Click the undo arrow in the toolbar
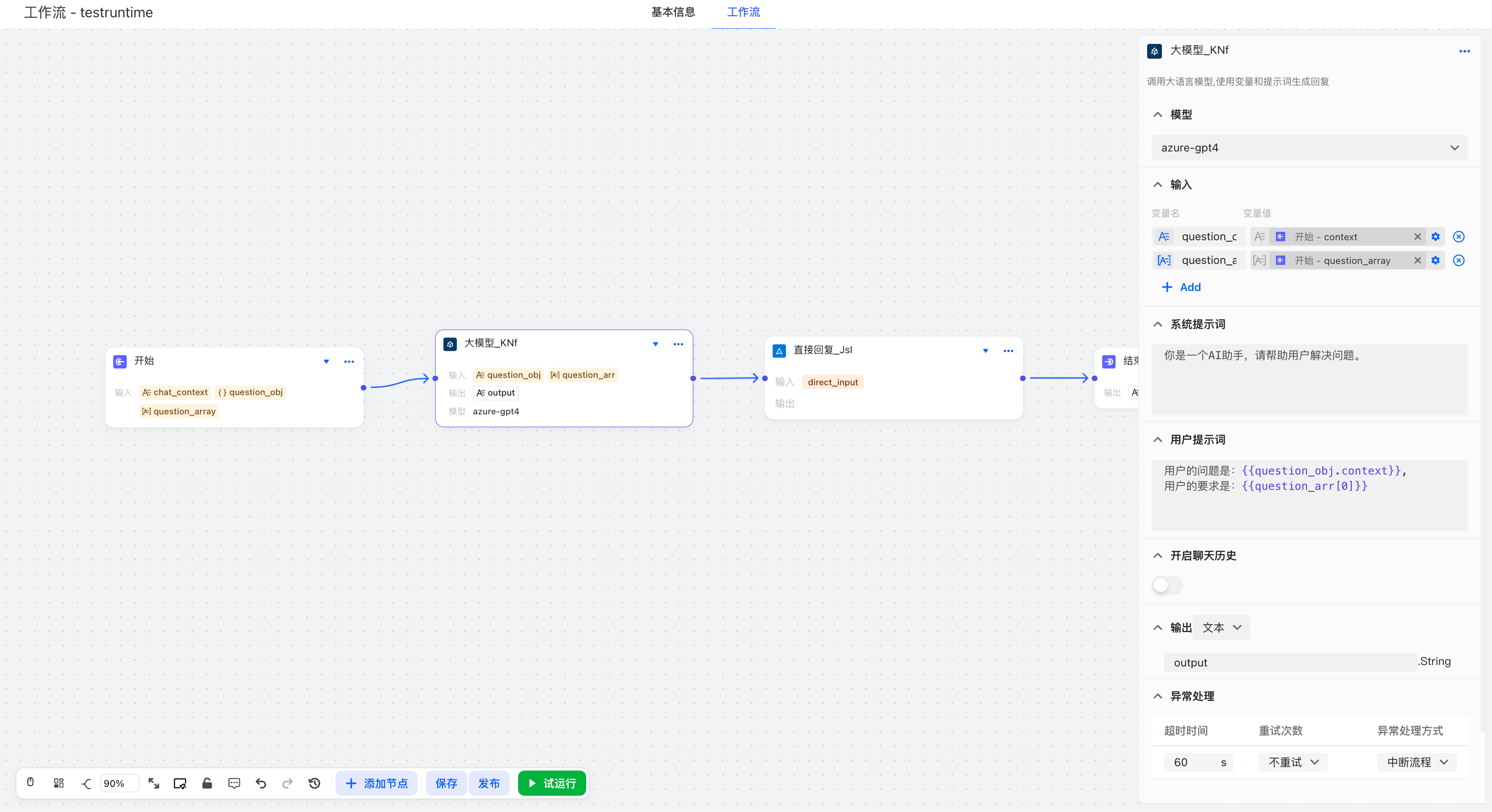 click(261, 783)
